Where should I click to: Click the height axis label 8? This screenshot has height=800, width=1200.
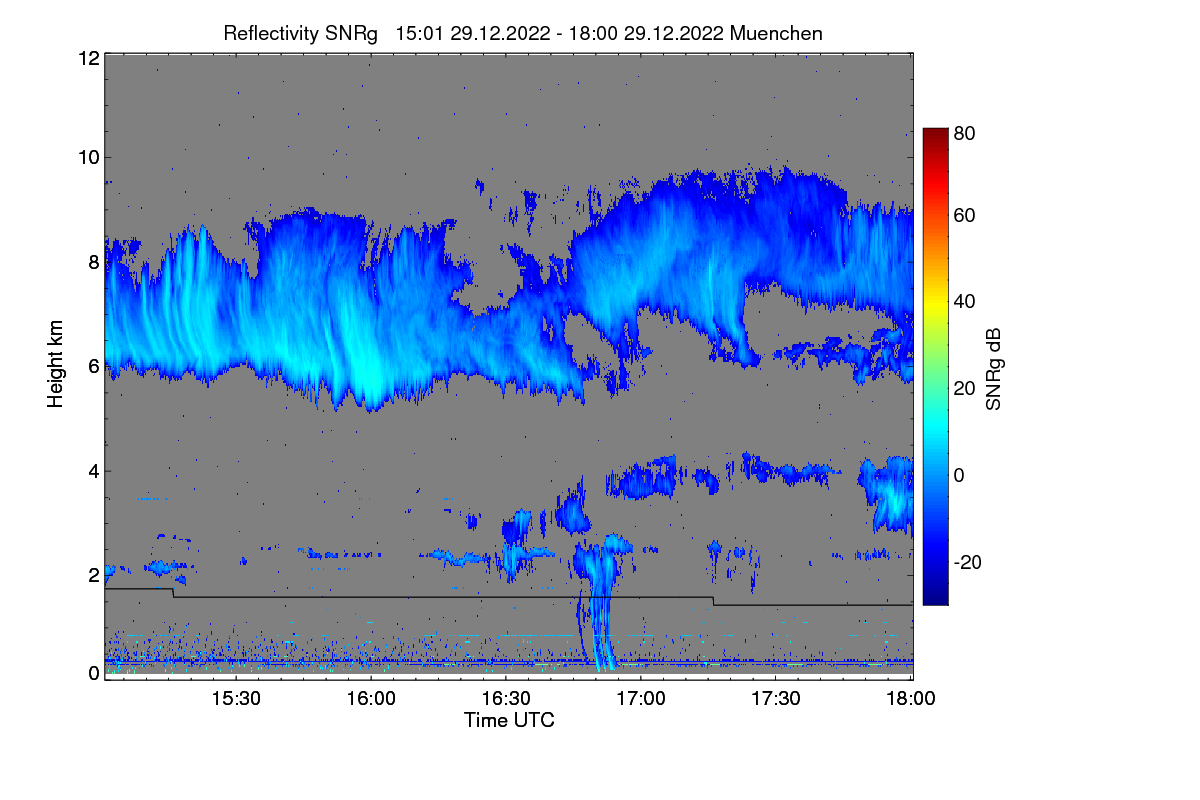pyautogui.click(x=93, y=262)
